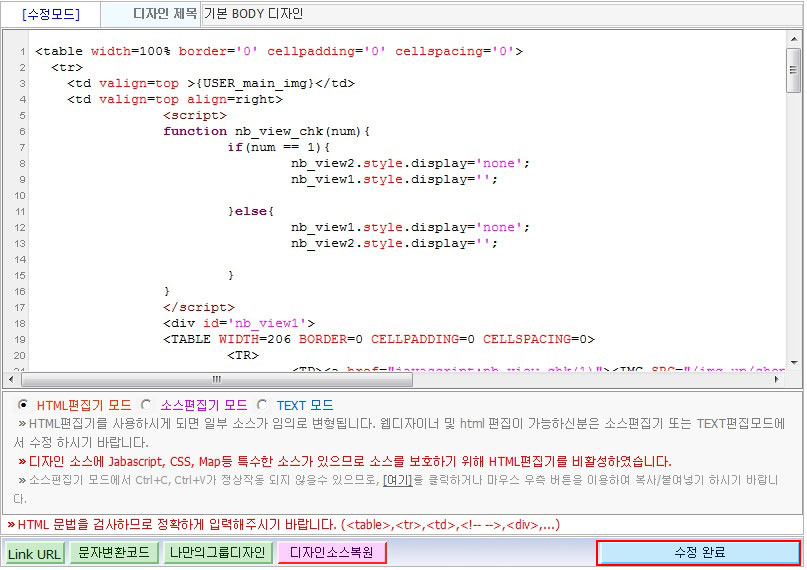The height and width of the screenshot is (570, 807).
Task: Select the 소스편집기 모드 radio button
Action: 146,405
